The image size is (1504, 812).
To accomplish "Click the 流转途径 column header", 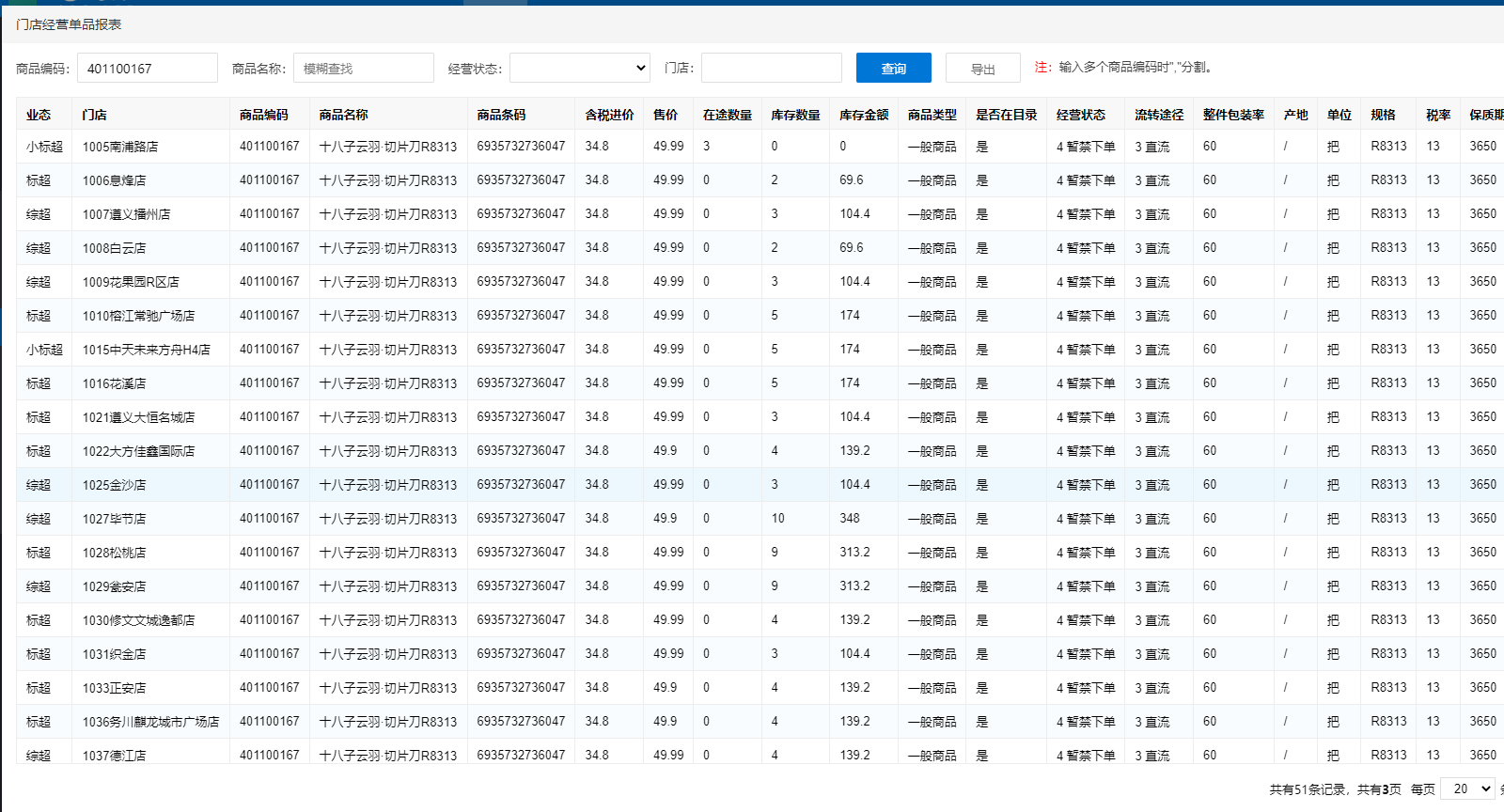I will 1158,115.
